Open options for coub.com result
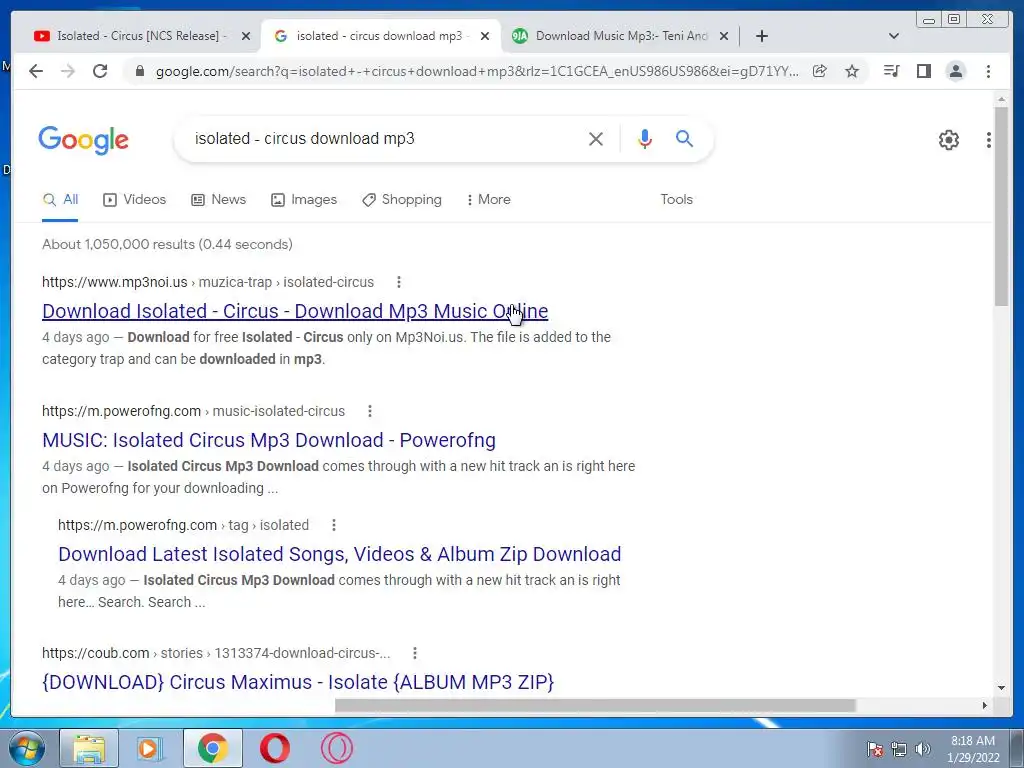The width and height of the screenshot is (1024, 768). [415, 653]
